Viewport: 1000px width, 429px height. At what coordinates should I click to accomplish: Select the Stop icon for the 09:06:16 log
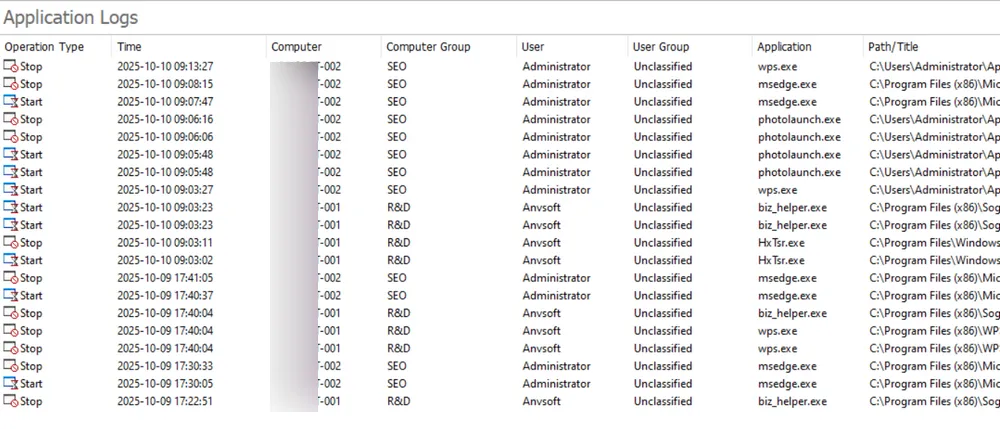click(11, 120)
